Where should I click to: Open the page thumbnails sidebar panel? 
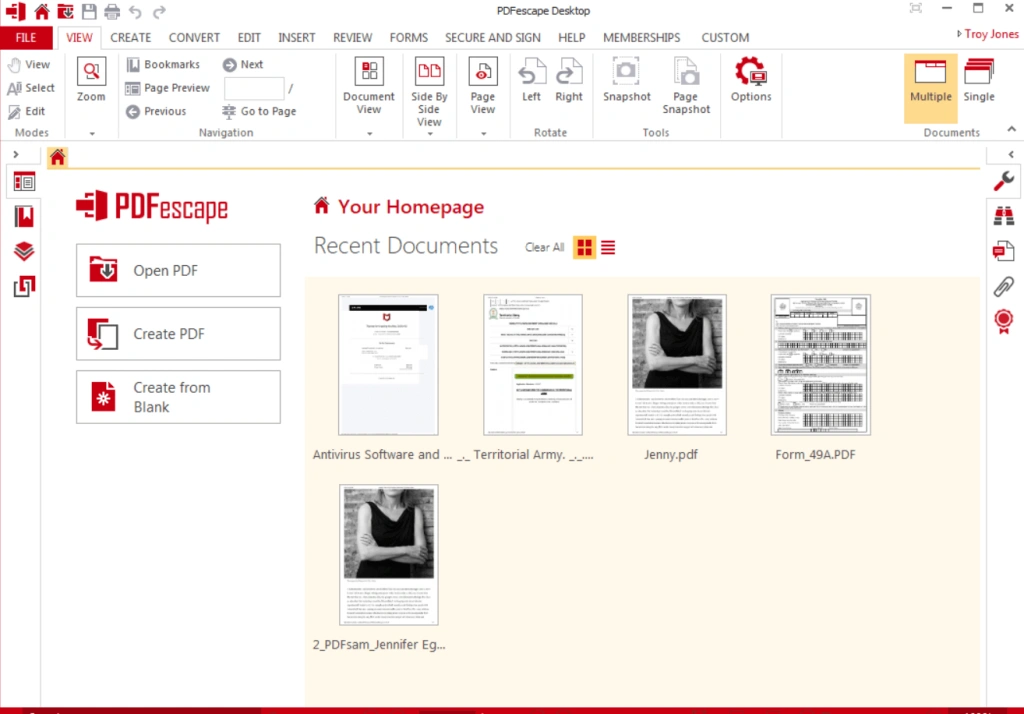[24, 182]
